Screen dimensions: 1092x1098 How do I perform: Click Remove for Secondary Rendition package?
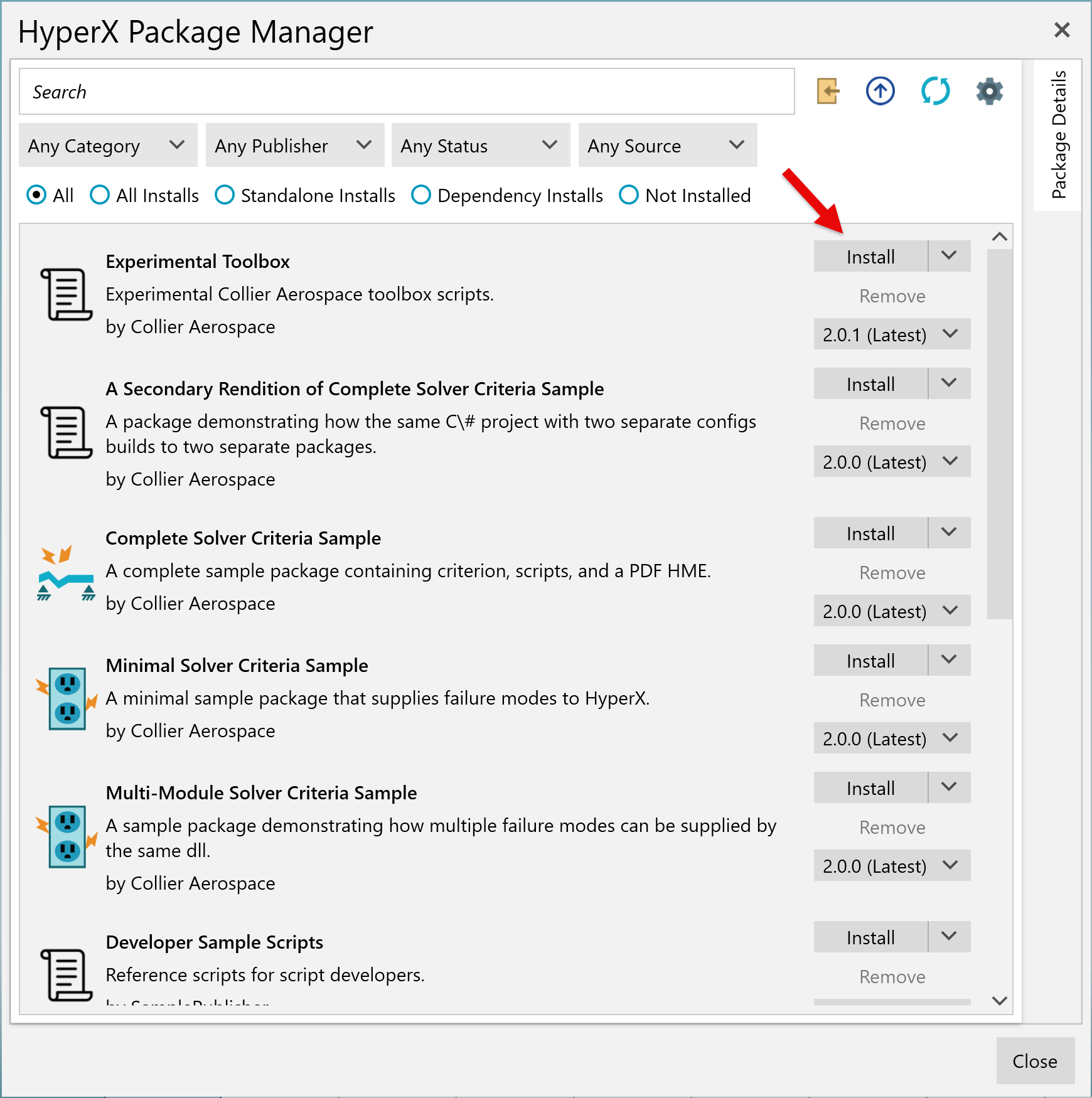point(892,423)
